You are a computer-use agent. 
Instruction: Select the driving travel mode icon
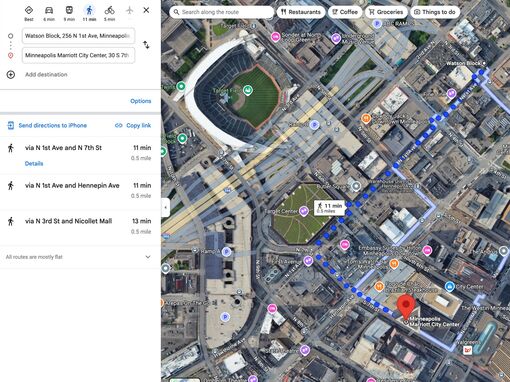[x=49, y=10]
